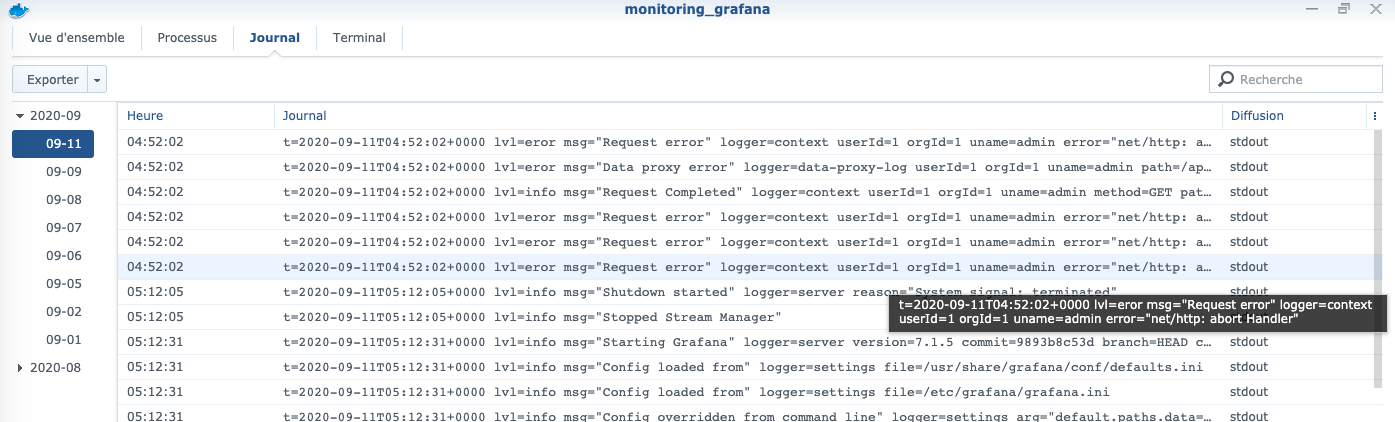Select the 09-02 date entry
The height and width of the screenshot is (422, 1395).
click(x=63, y=312)
